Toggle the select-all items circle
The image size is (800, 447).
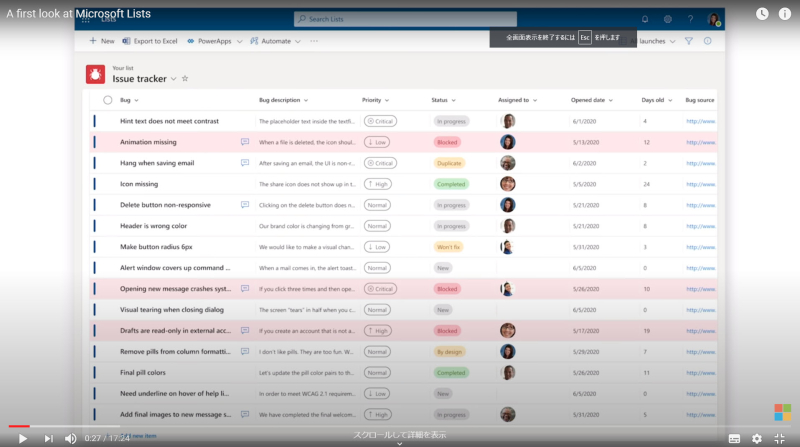(108, 100)
